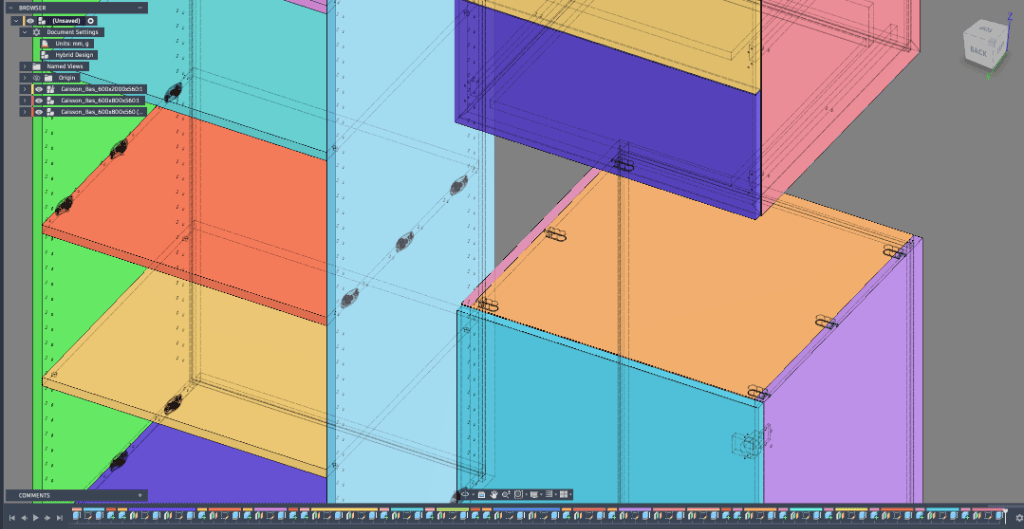Click the (Unsaved) component icon

[x=42, y=21]
